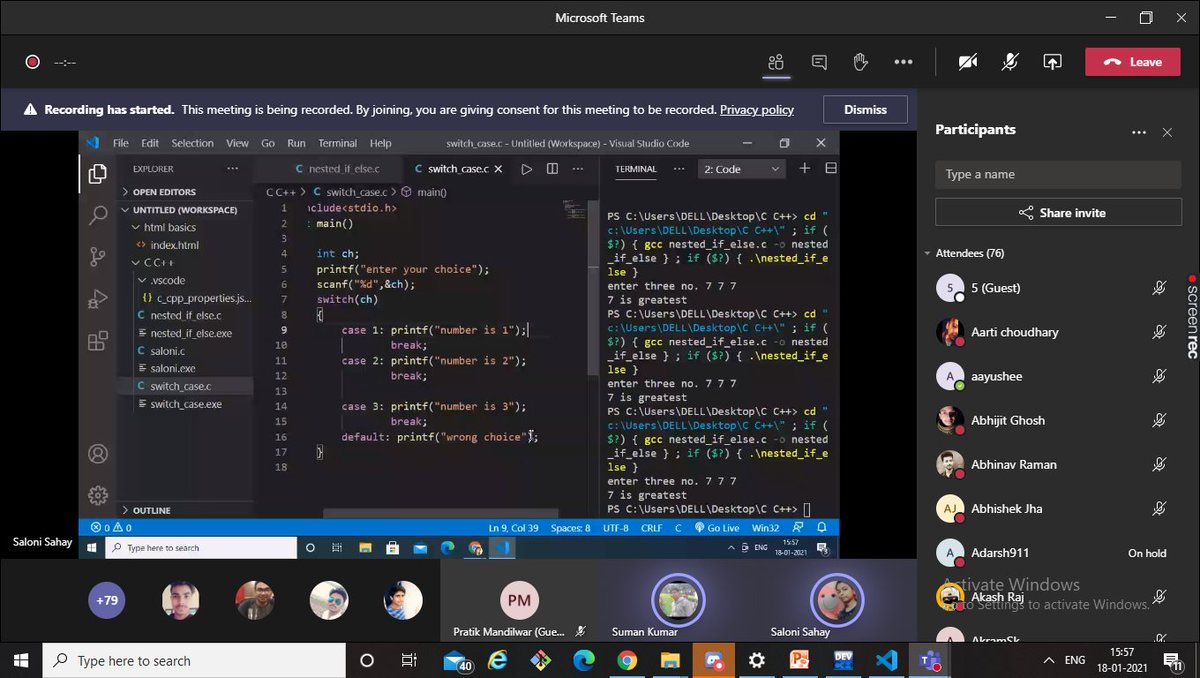The width and height of the screenshot is (1200, 678).
Task: Click the share content icon
Action: click(x=1052, y=62)
